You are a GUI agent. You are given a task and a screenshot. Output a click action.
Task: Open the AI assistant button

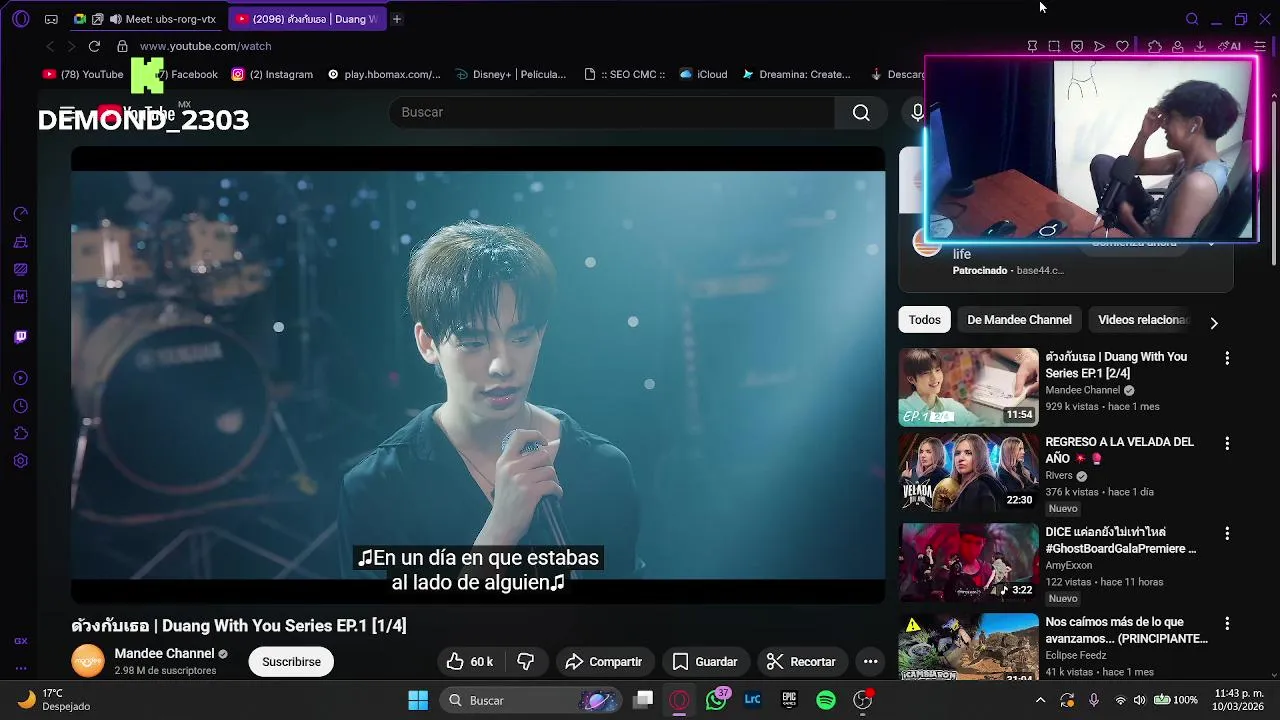tap(1229, 46)
